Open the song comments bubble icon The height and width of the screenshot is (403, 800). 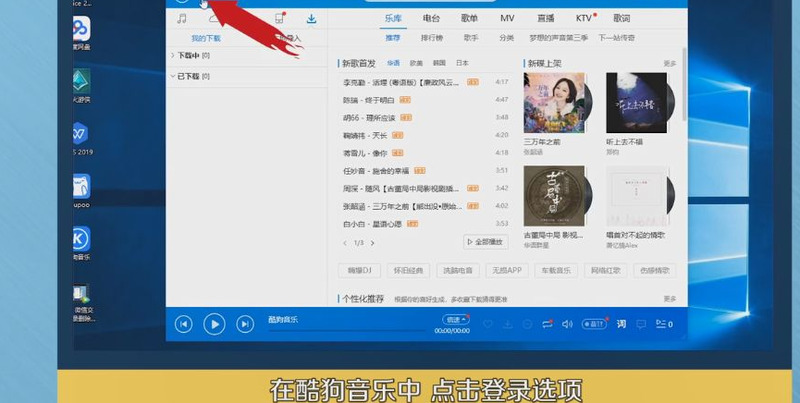click(641, 324)
